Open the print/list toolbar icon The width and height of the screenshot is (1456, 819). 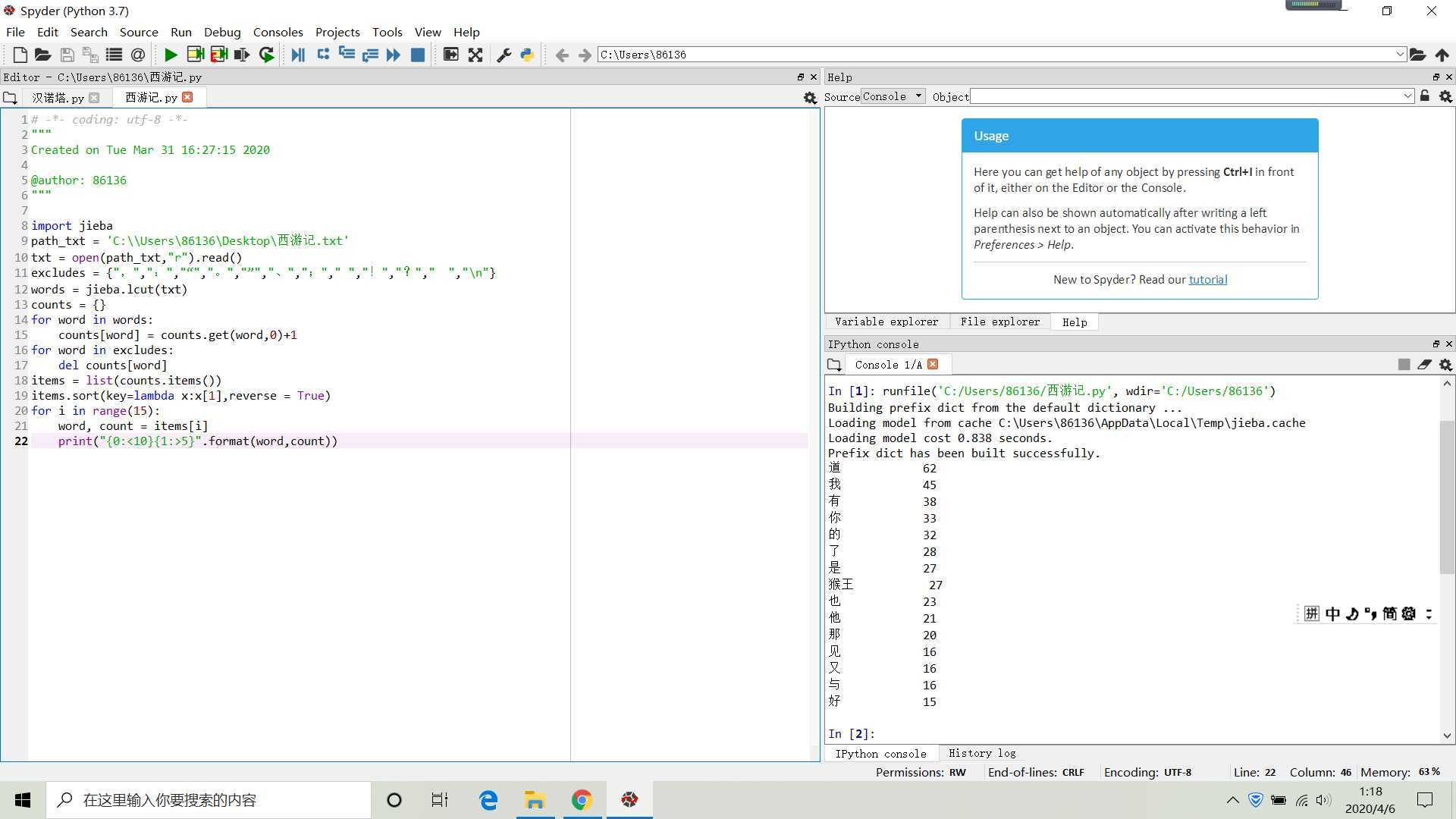(x=114, y=55)
